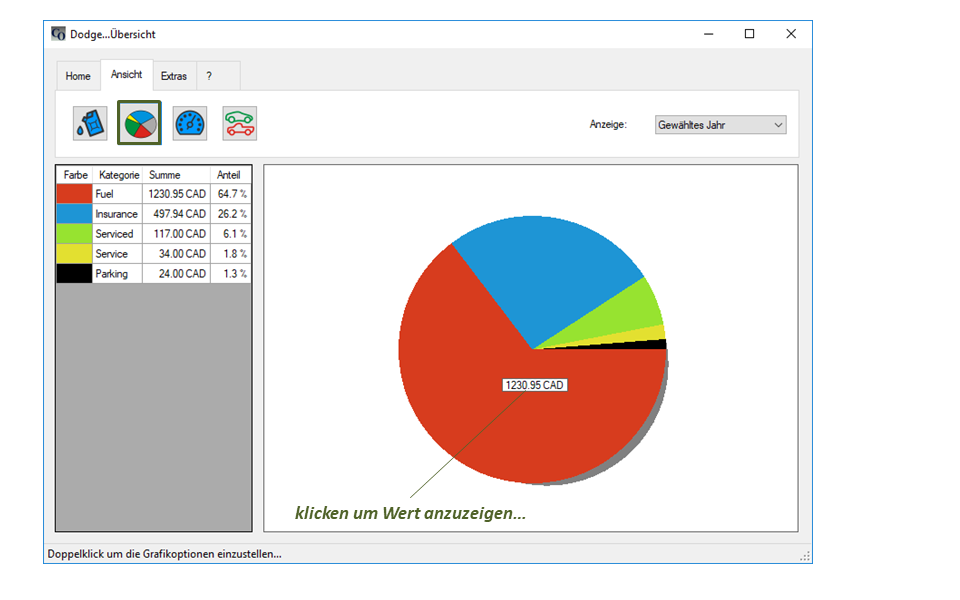Click the car comparison icon
This screenshot has height=600, width=960.
click(239, 124)
